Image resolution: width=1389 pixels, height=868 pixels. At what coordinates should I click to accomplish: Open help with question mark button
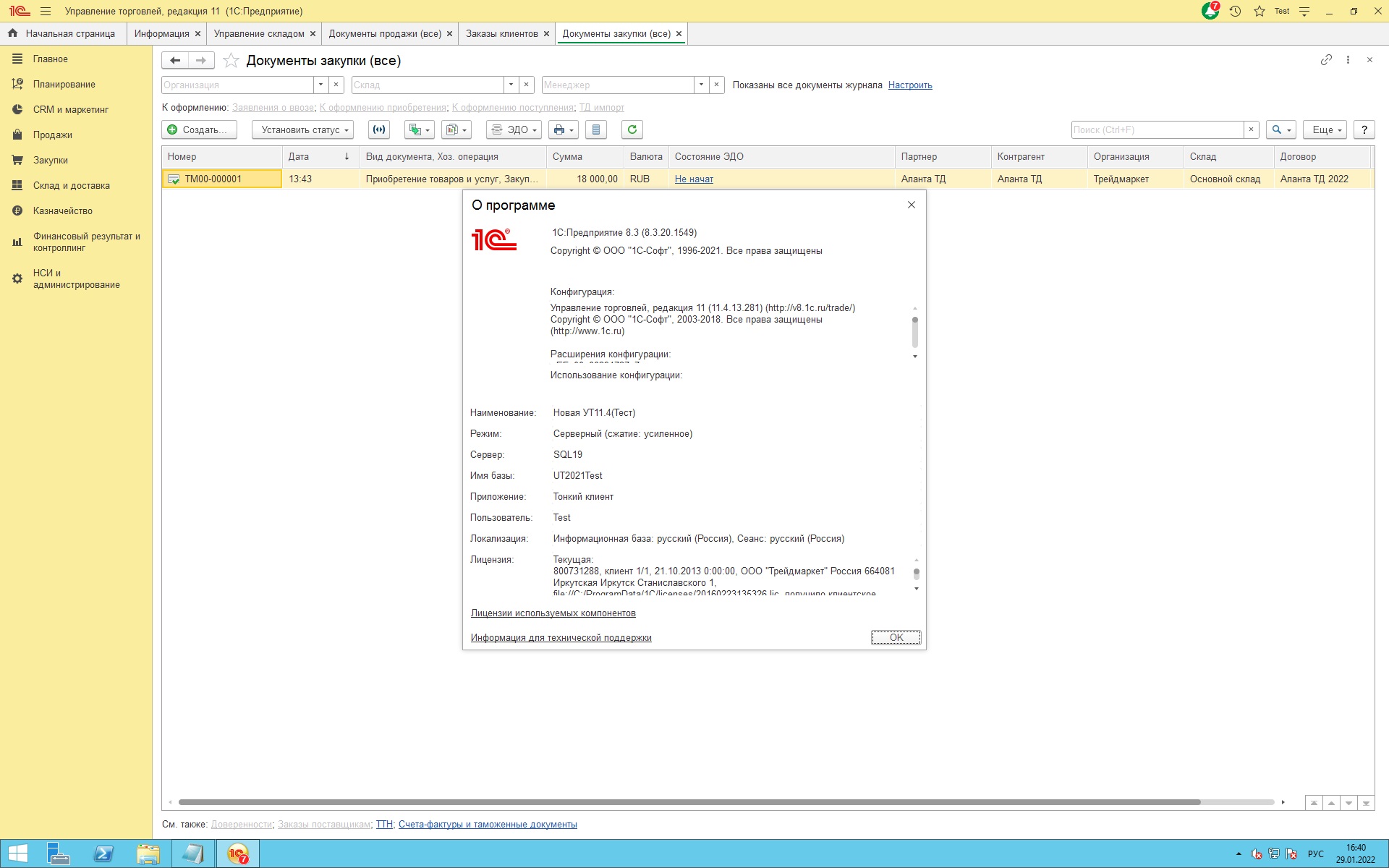[1364, 129]
